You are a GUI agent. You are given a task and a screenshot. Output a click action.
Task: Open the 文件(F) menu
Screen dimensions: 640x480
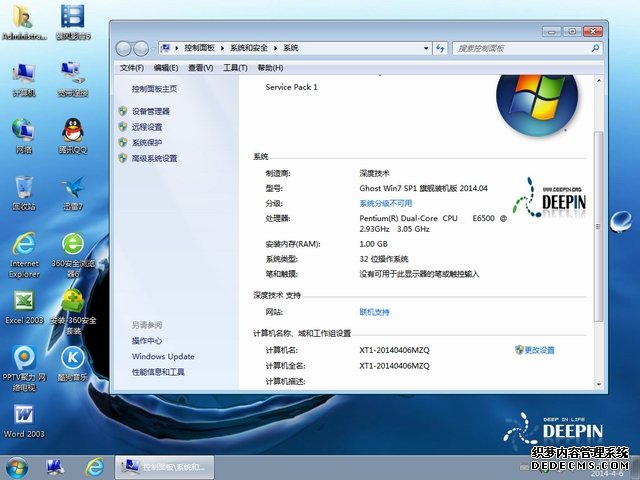[131, 68]
